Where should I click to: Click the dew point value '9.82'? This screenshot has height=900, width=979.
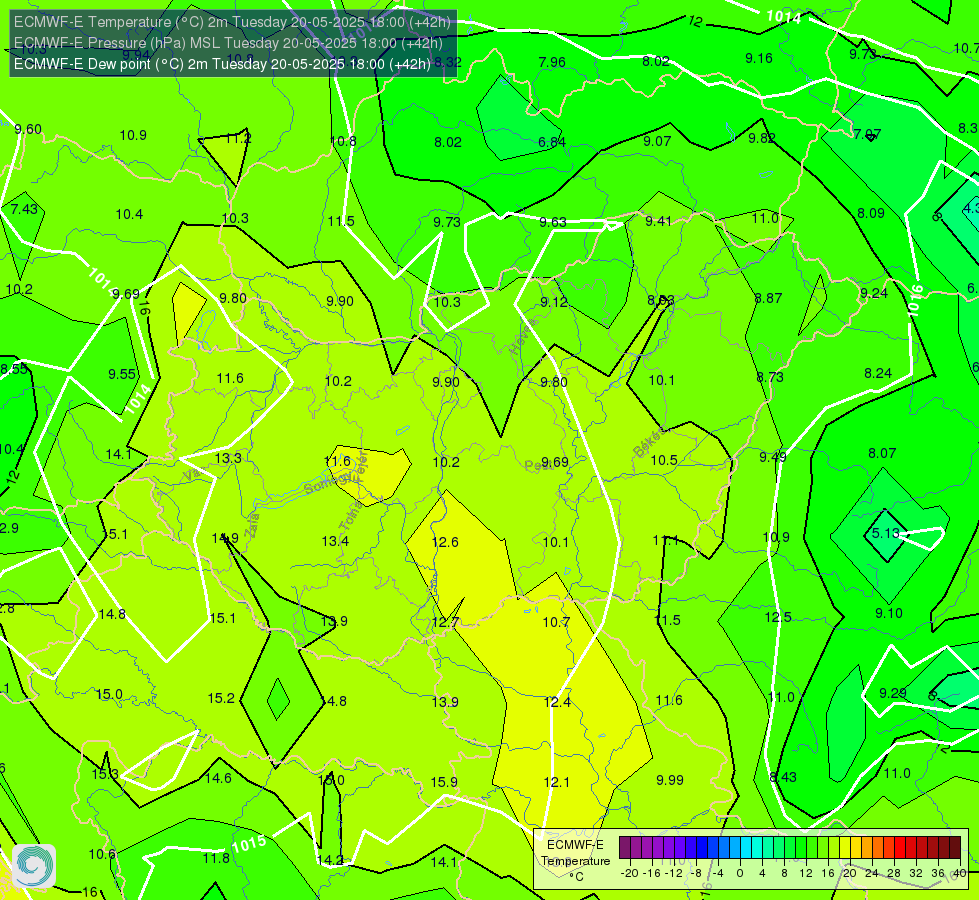762,138
